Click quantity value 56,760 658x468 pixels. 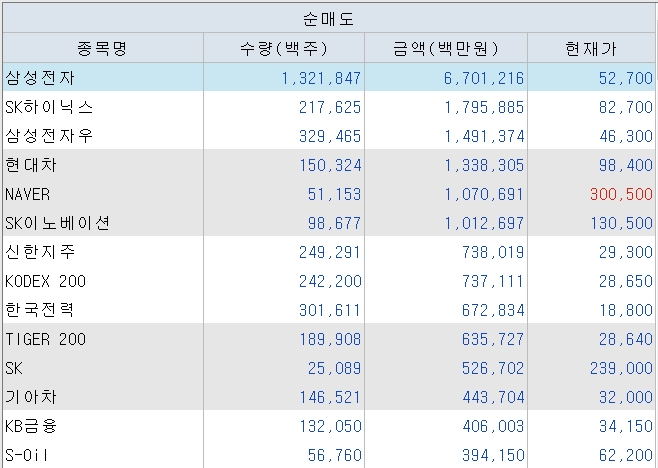pos(334,455)
